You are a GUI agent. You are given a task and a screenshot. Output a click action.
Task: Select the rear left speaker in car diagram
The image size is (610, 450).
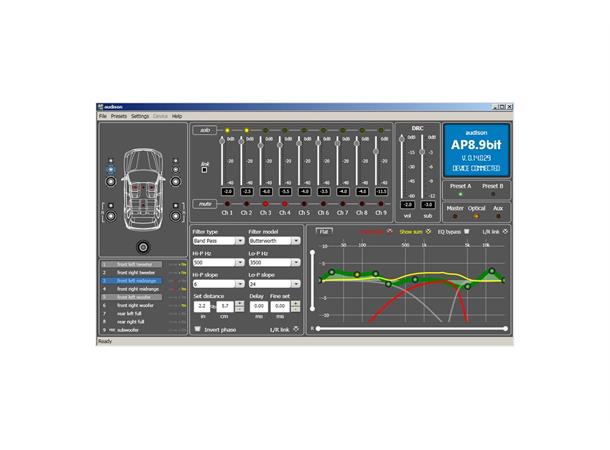click(111, 216)
